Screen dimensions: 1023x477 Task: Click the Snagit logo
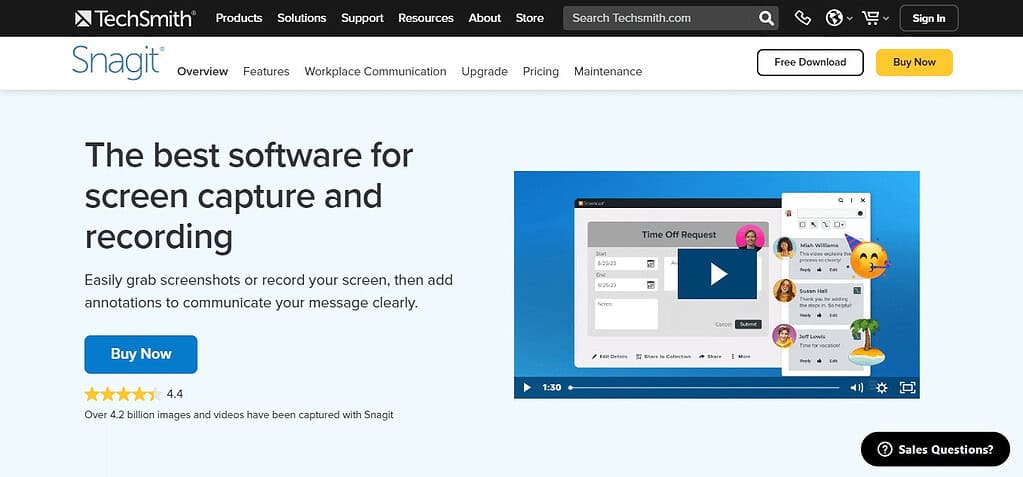coord(118,63)
